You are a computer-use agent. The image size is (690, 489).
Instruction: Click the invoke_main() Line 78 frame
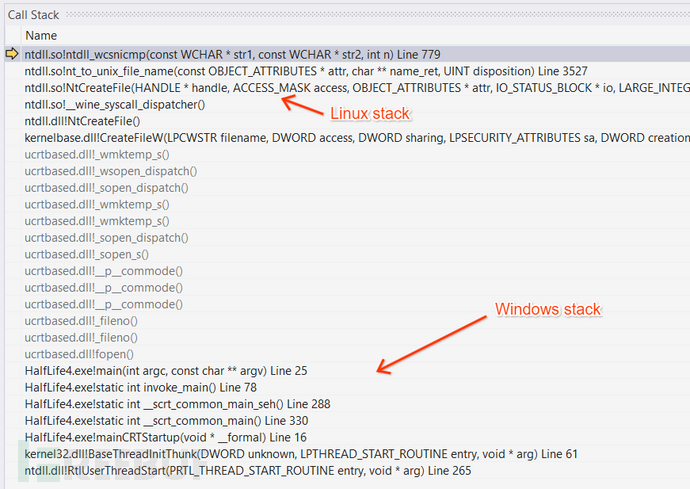(141, 387)
